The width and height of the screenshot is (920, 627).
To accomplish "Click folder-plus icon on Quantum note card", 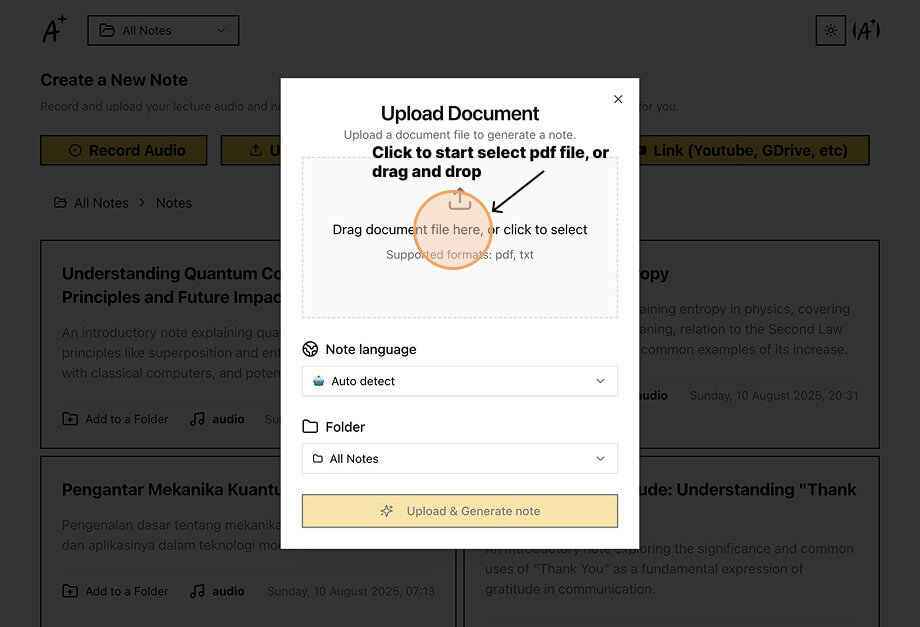I will (70, 419).
